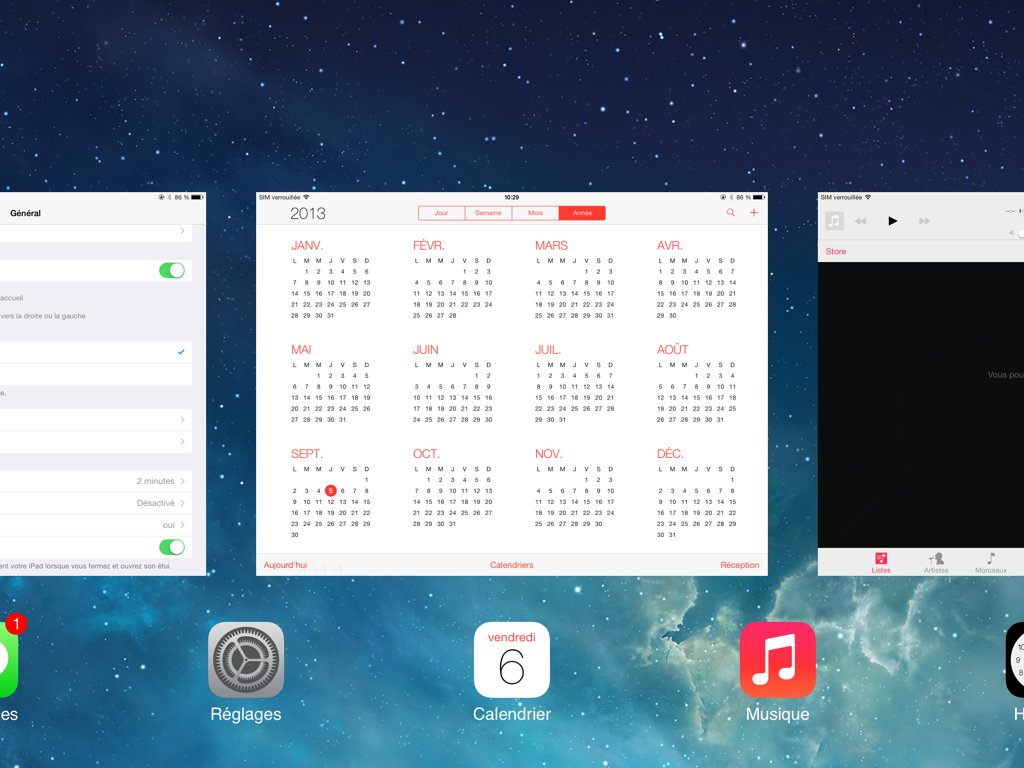Launch the Musique app icon
Screen dimensions: 1024x768
point(777,660)
